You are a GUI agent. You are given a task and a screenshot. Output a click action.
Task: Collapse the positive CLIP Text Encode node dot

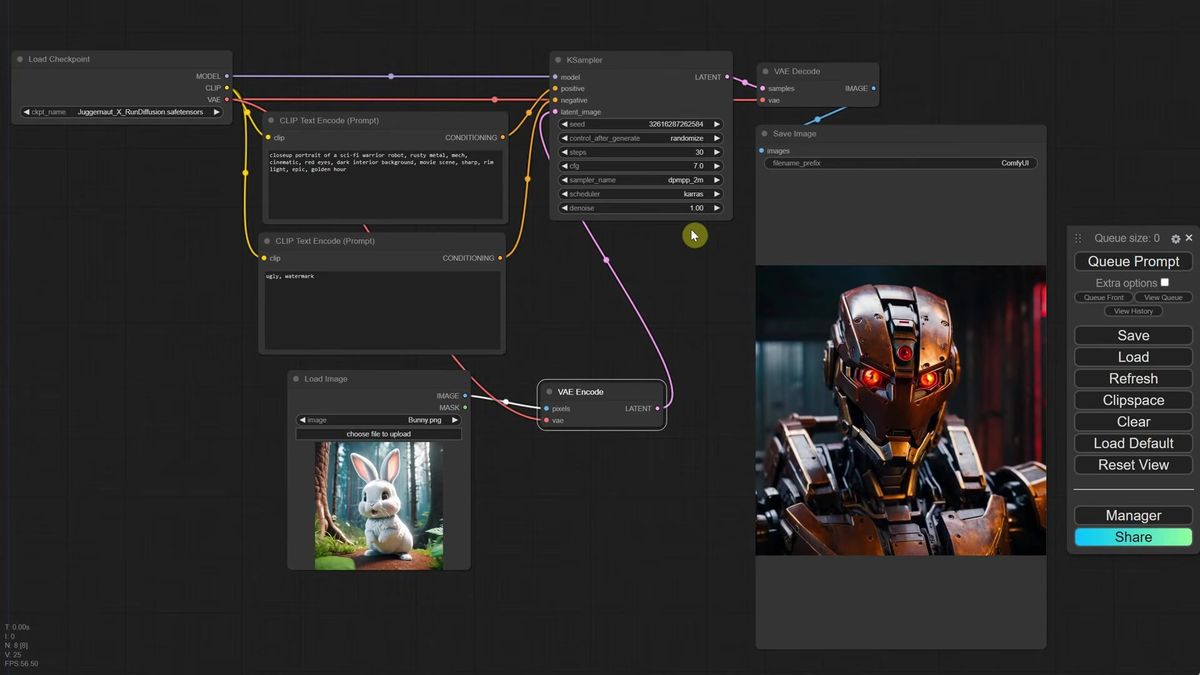pos(271,120)
